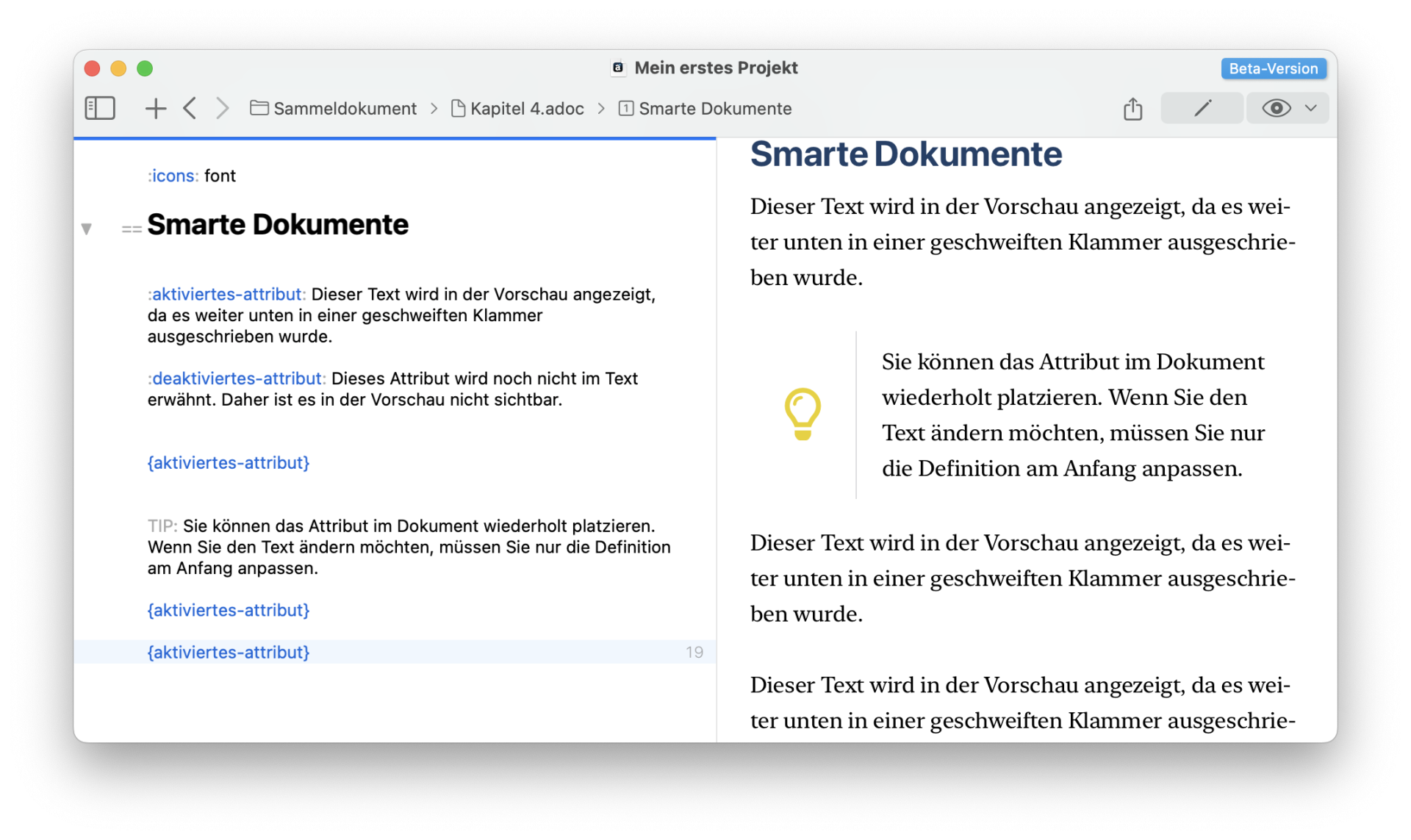The height and width of the screenshot is (840, 1411).
Task: Click the Smarte Dokumente heading in editor
Action: [278, 225]
